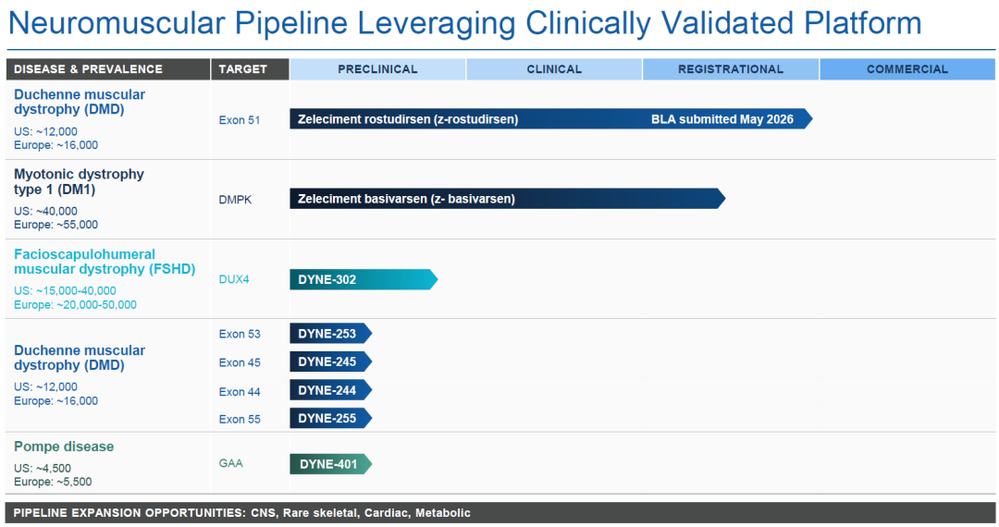This screenshot has width=999, height=527.
Task: Click the DISEASE & PREVALENCE header
Action: 108,69
